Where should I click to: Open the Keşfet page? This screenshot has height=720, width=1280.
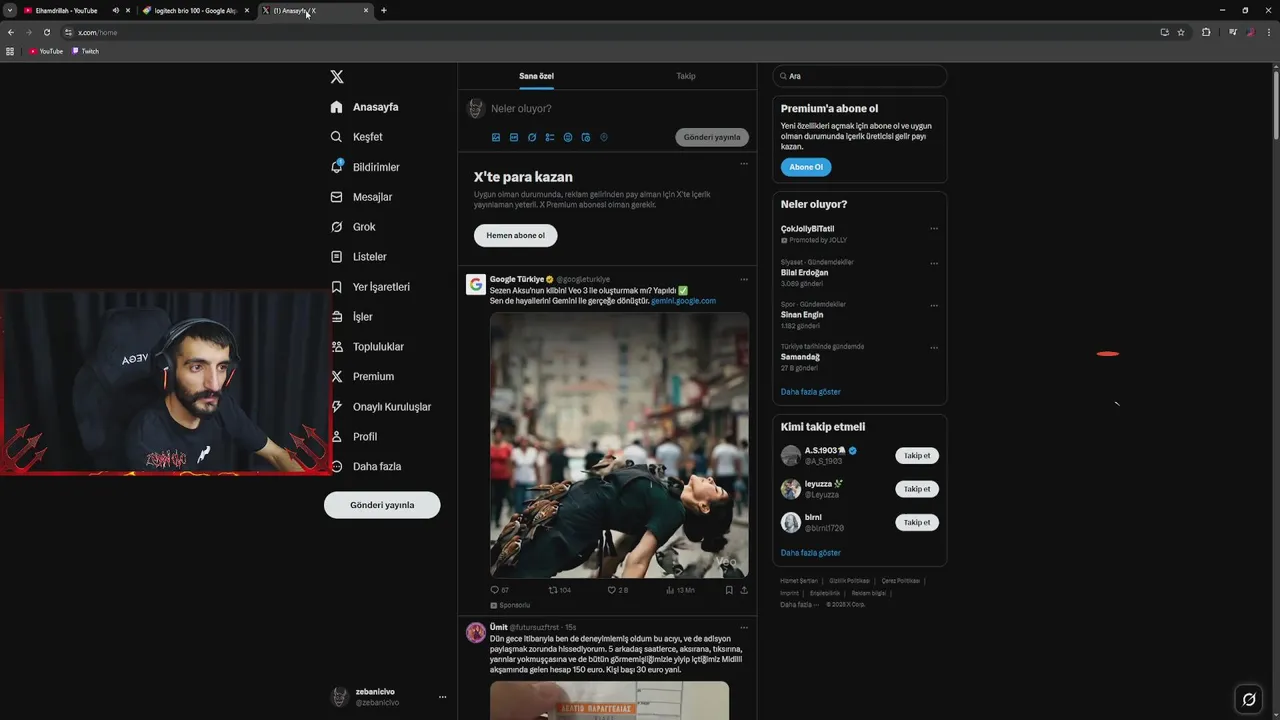pyautogui.click(x=357, y=137)
